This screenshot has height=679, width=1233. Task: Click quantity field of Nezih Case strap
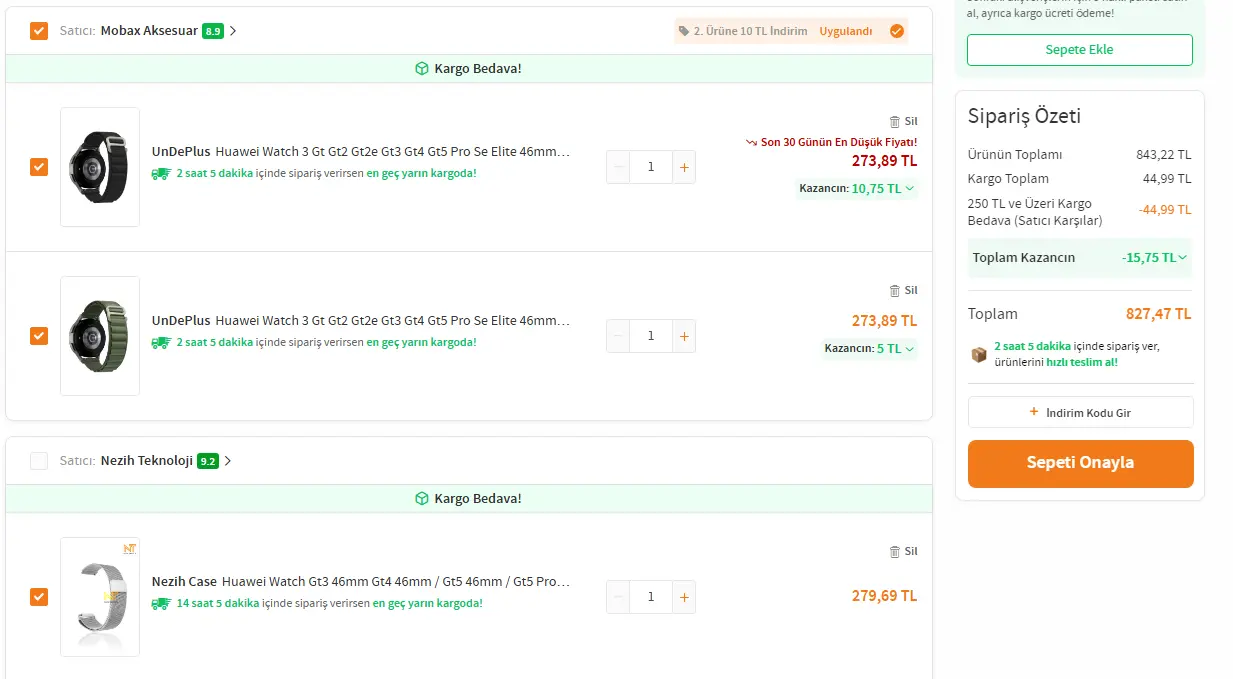(x=651, y=597)
